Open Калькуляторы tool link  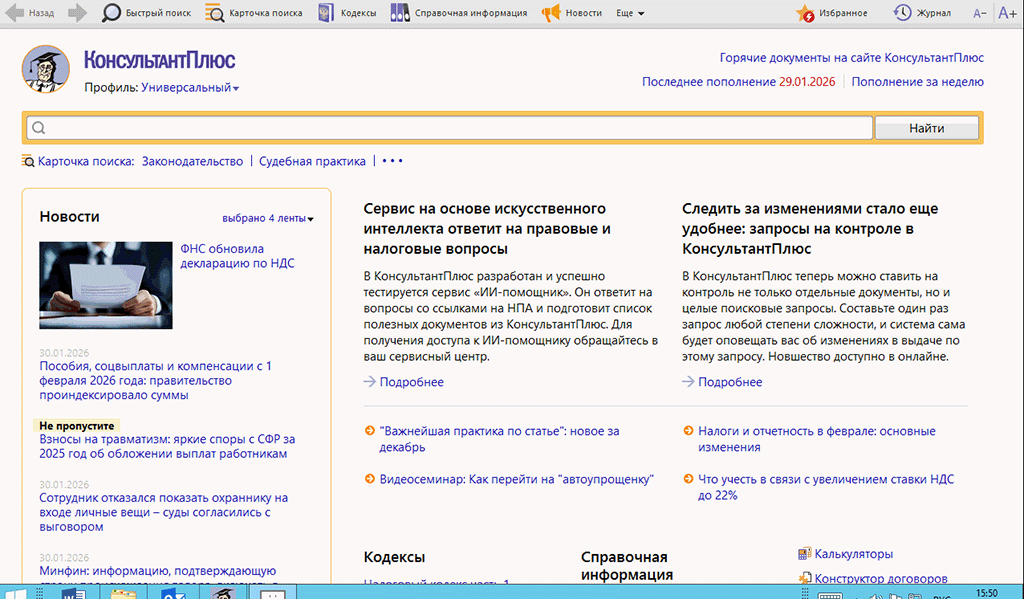pyautogui.click(x=853, y=554)
